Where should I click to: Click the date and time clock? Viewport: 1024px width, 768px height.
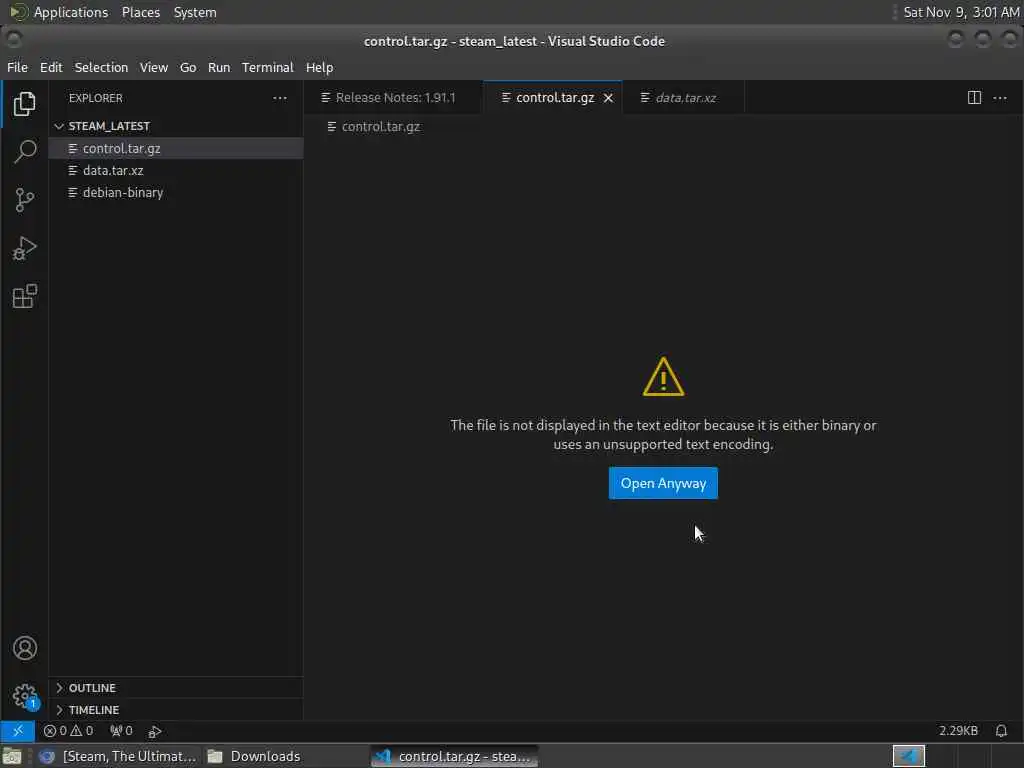click(961, 12)
